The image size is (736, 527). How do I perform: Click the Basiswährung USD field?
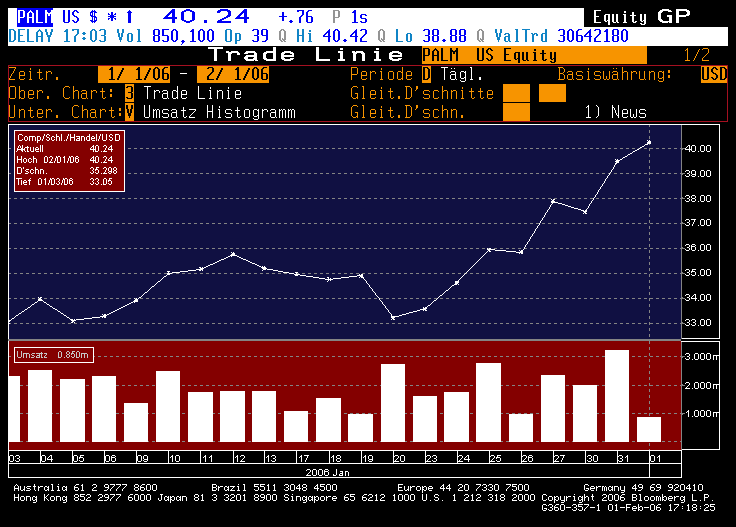[x=714, y=74]
